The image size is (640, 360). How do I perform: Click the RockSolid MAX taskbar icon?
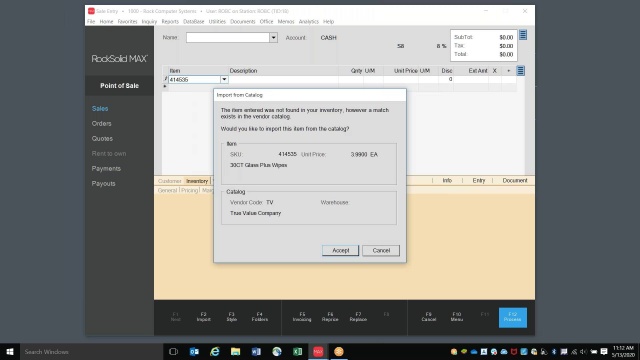(318, 351)
